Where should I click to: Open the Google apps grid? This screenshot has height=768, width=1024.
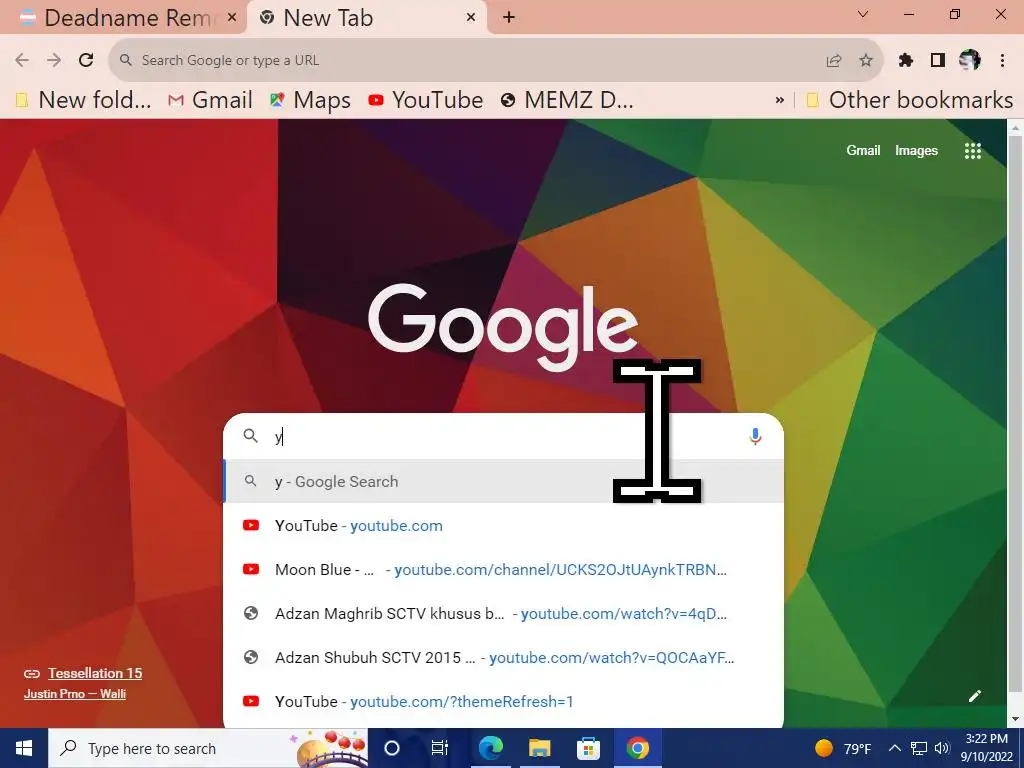coord(972,151)
